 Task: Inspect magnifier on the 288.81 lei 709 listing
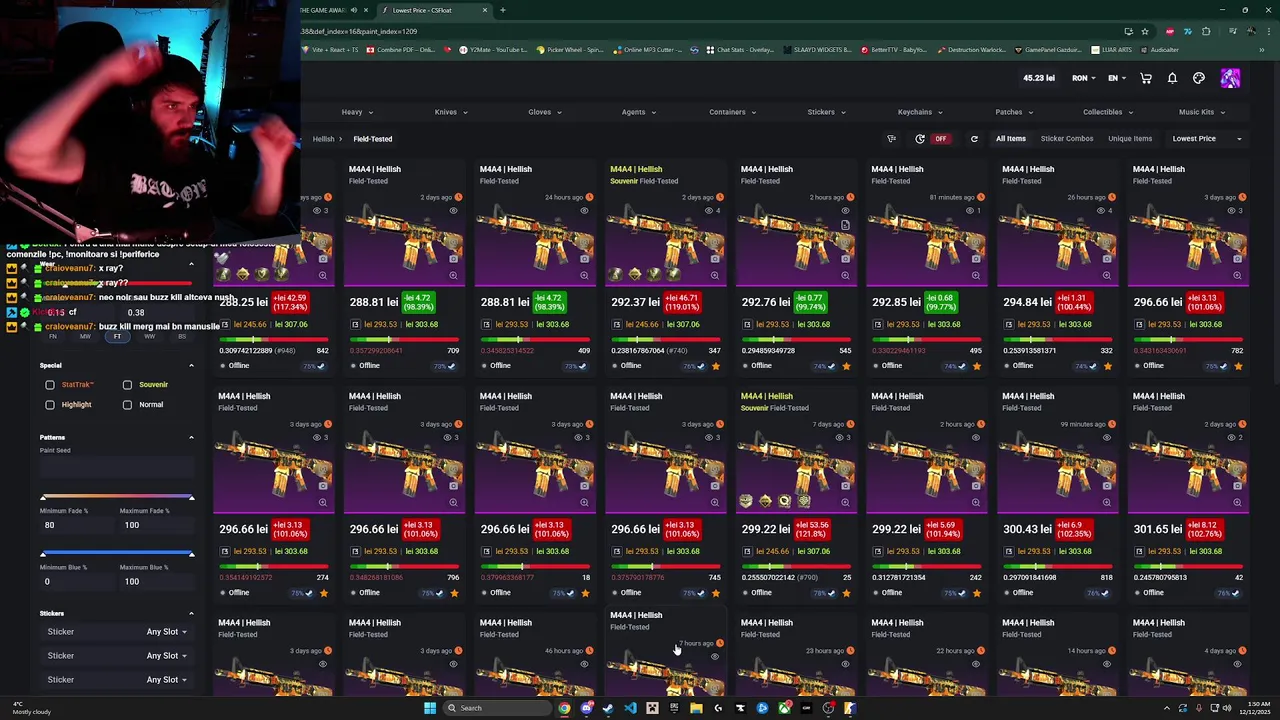coord(453,275)
